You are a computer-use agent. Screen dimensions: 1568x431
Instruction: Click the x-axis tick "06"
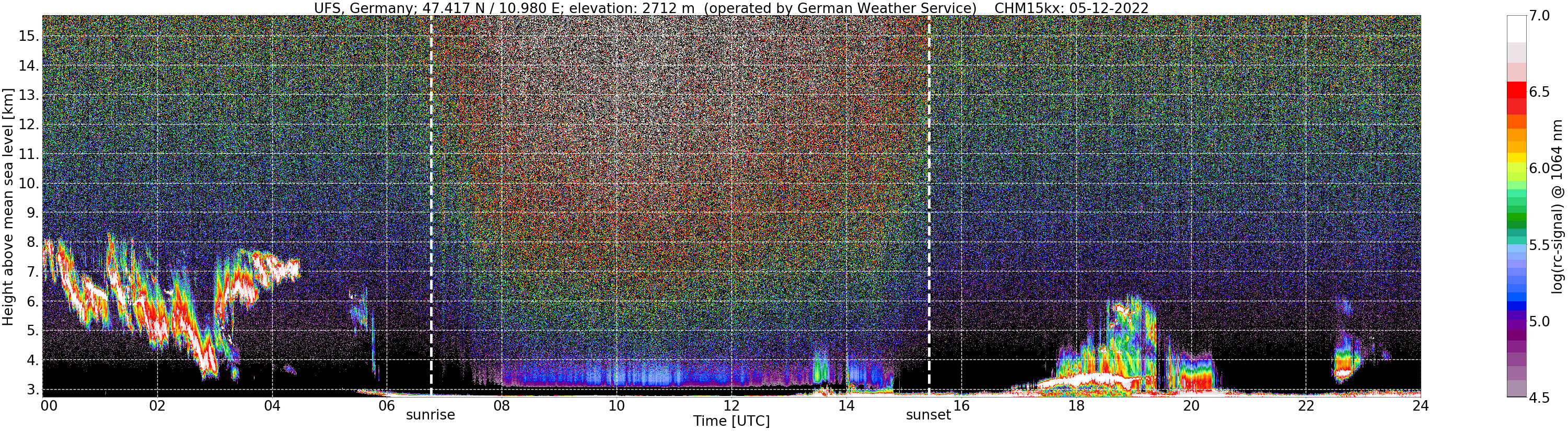click(x=387, y=406)
